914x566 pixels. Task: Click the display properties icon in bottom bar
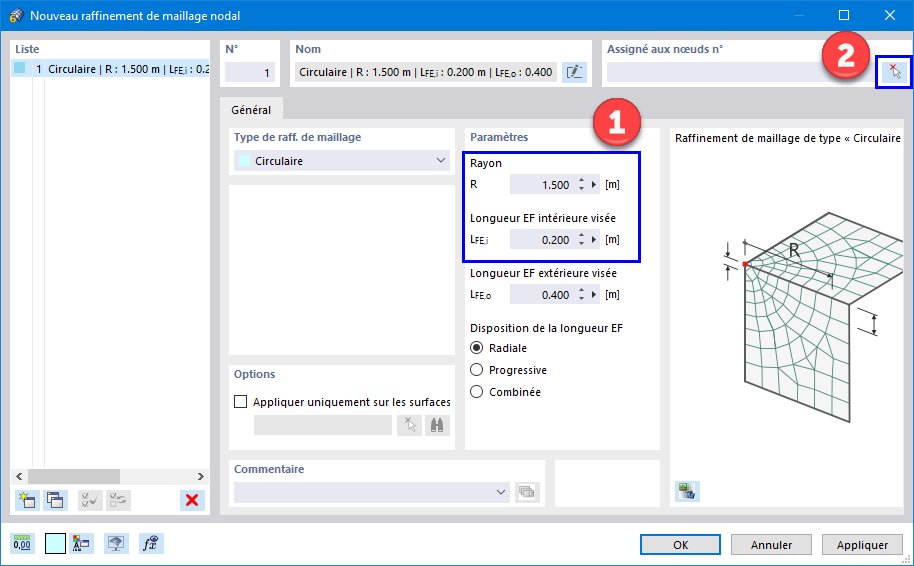coord(81,544)
